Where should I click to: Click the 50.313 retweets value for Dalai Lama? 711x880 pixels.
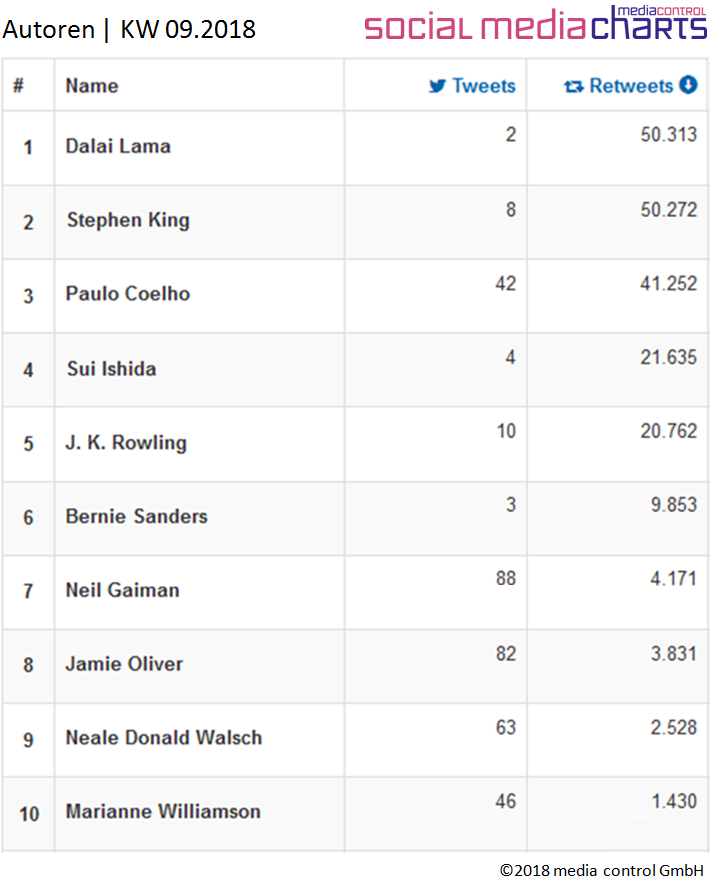coord(669,135)
